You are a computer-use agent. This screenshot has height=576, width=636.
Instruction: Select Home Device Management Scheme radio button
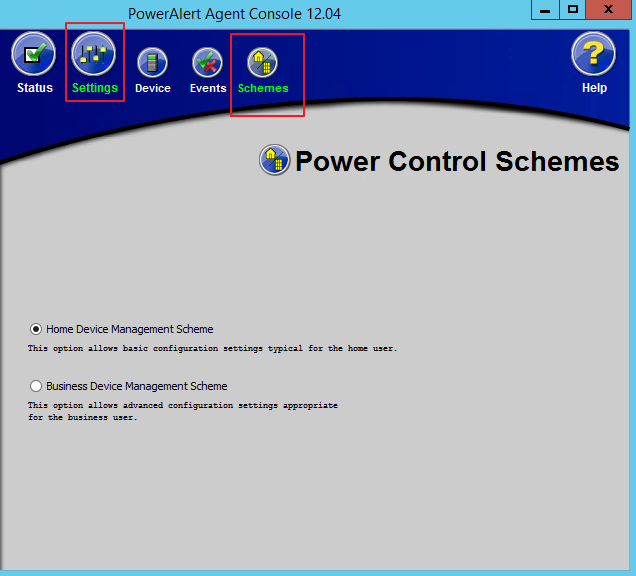pyautogui.click(x=36, y=329)
